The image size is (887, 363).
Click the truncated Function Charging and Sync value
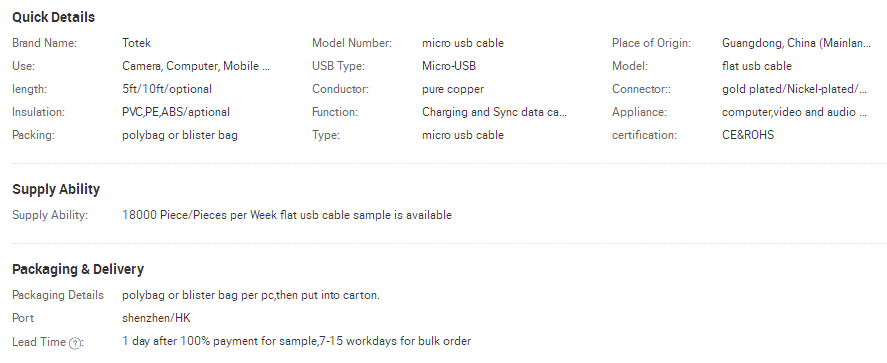point(494,112)
